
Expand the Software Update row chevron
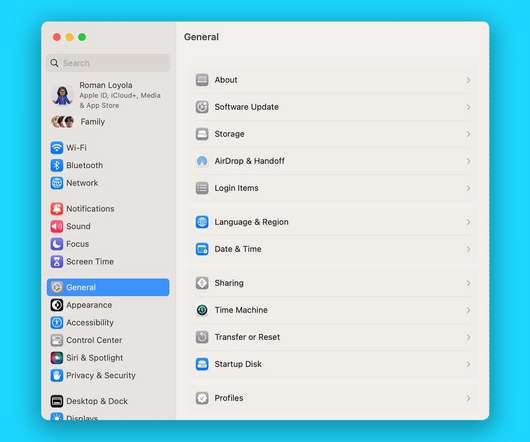(x=468, y=107)
